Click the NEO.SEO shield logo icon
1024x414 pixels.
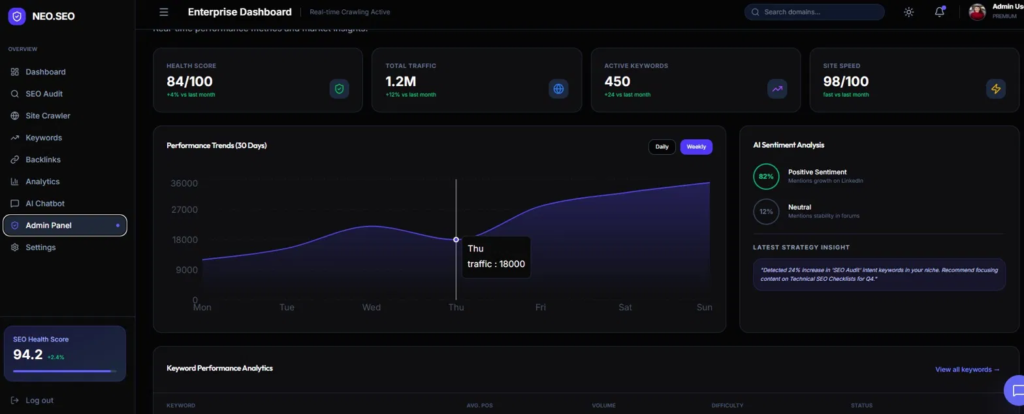[x=16, y=16]
